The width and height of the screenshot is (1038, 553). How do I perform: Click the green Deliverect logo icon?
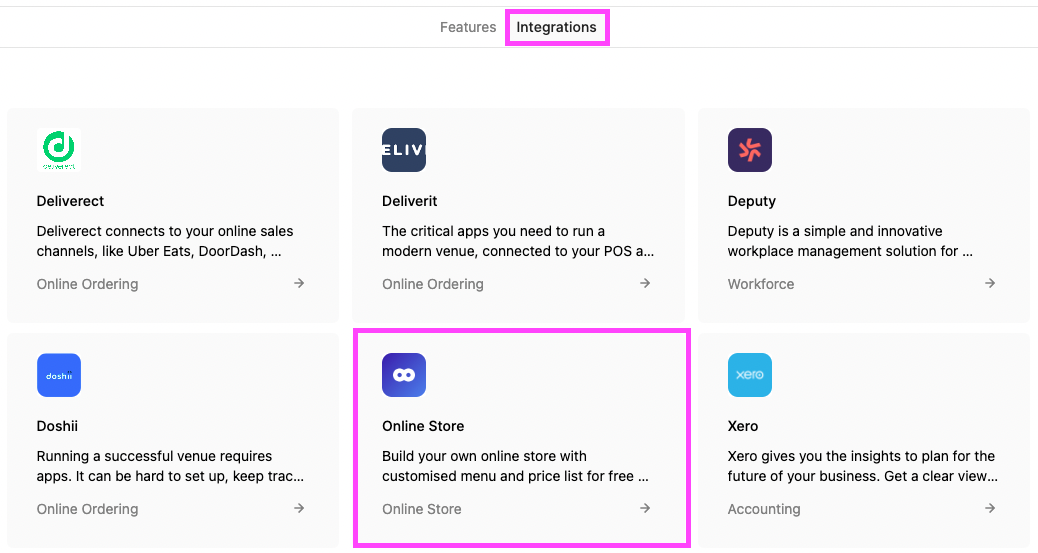click(59, 150)
